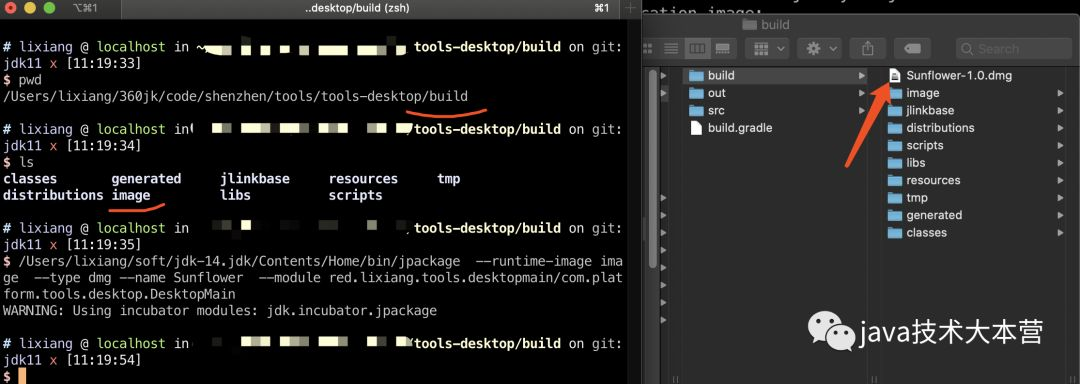Image resolution: width=1080 pixels, height=384 pixels.
Task: Click 'generated' in the ls output
Action: click(x=146, y=179)
